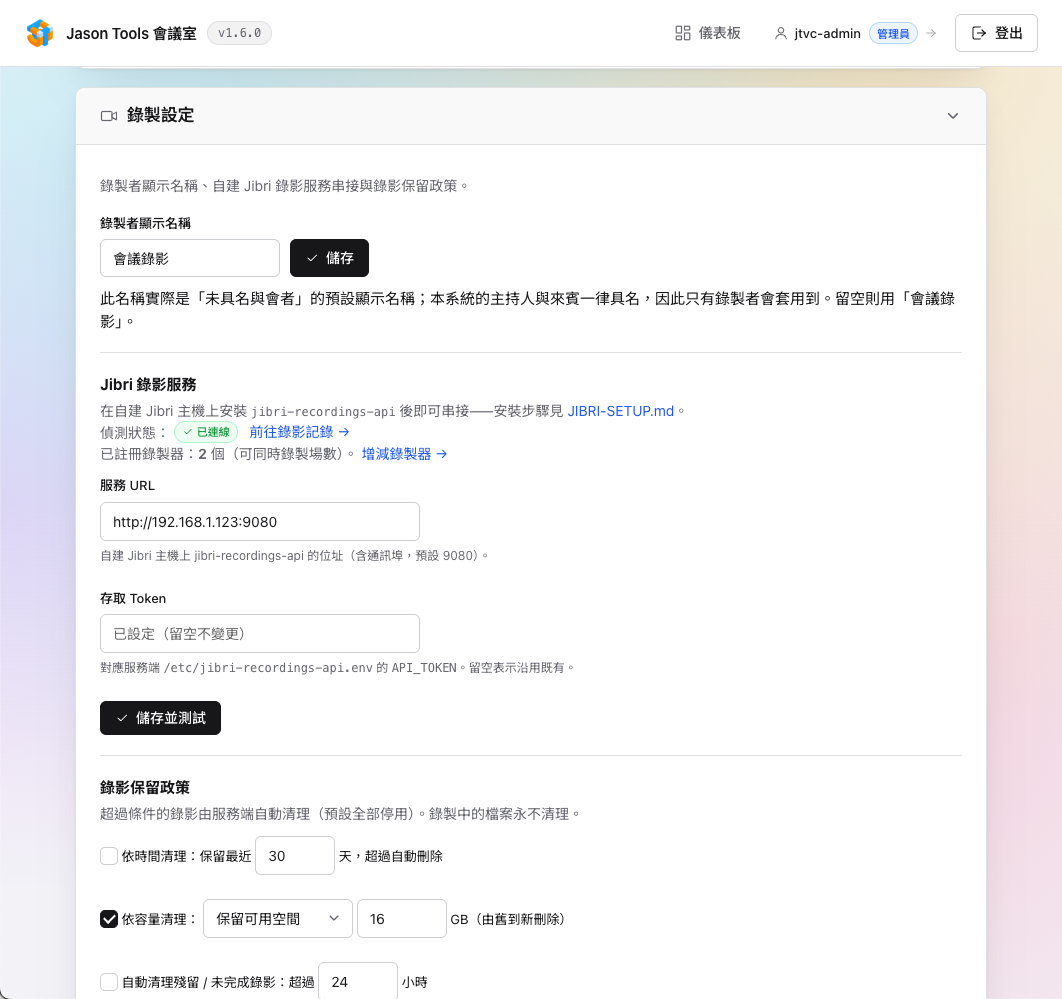Click the 已連線 connection status badge
The image size is (1062, 999).
pos(206,432)
